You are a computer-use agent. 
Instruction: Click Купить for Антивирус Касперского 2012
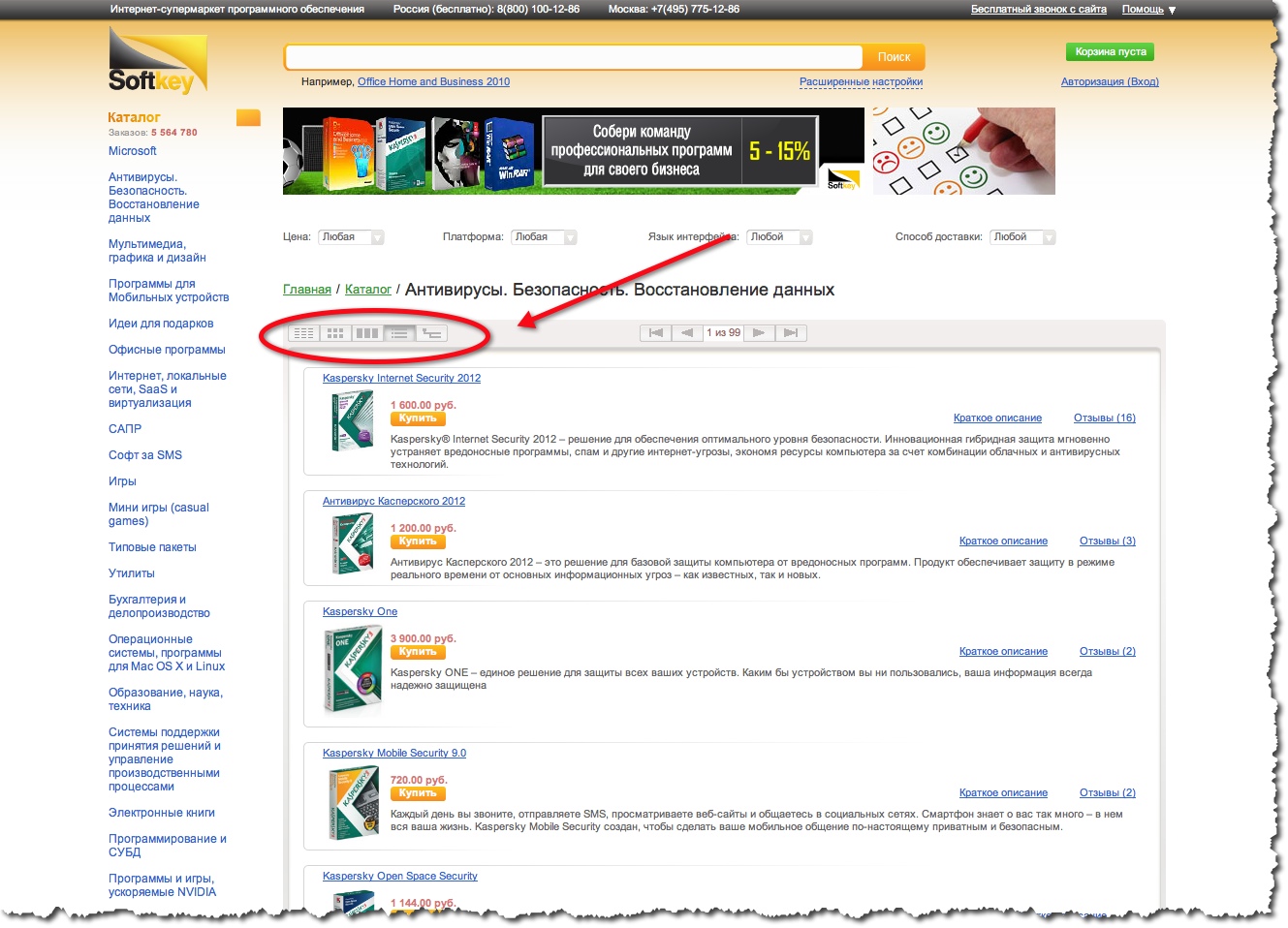pos(418,541)
